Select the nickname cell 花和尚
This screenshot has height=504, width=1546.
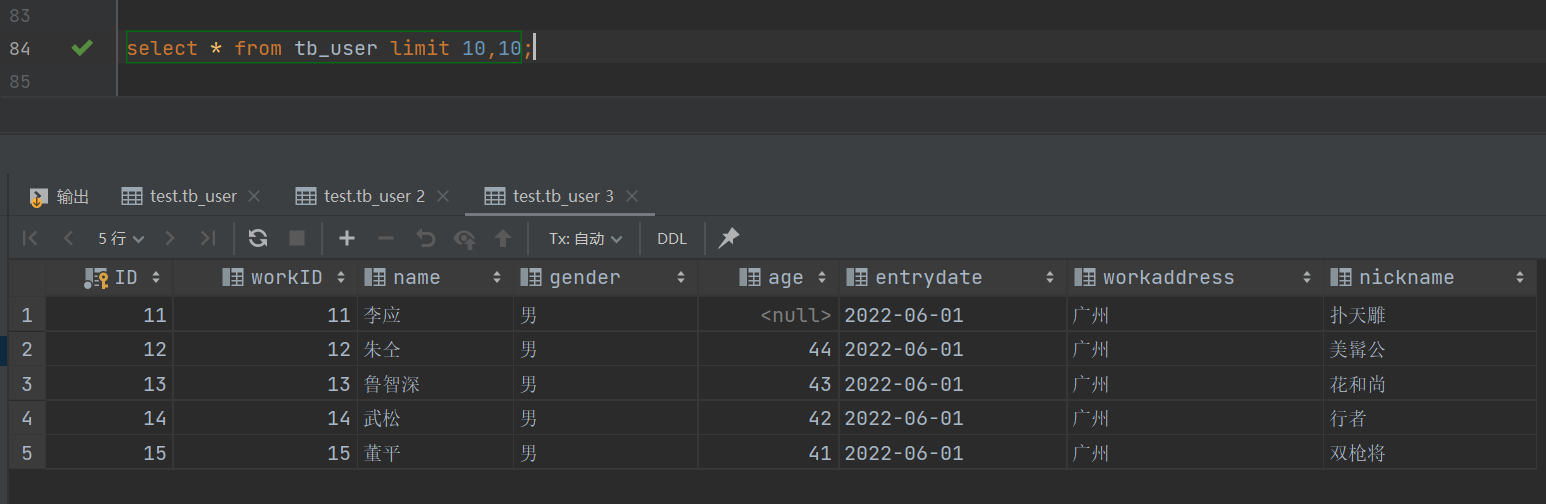point(1357,384)
